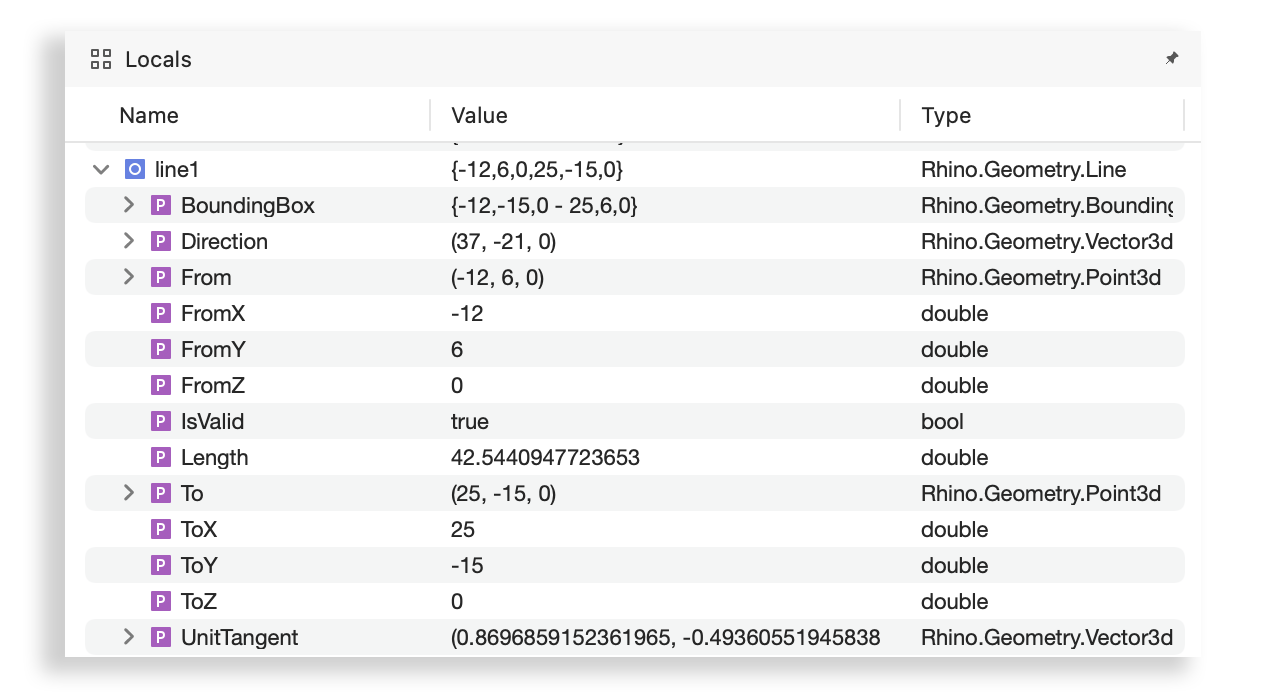
Task: Click the Length property icon
Action: point(160,458)
